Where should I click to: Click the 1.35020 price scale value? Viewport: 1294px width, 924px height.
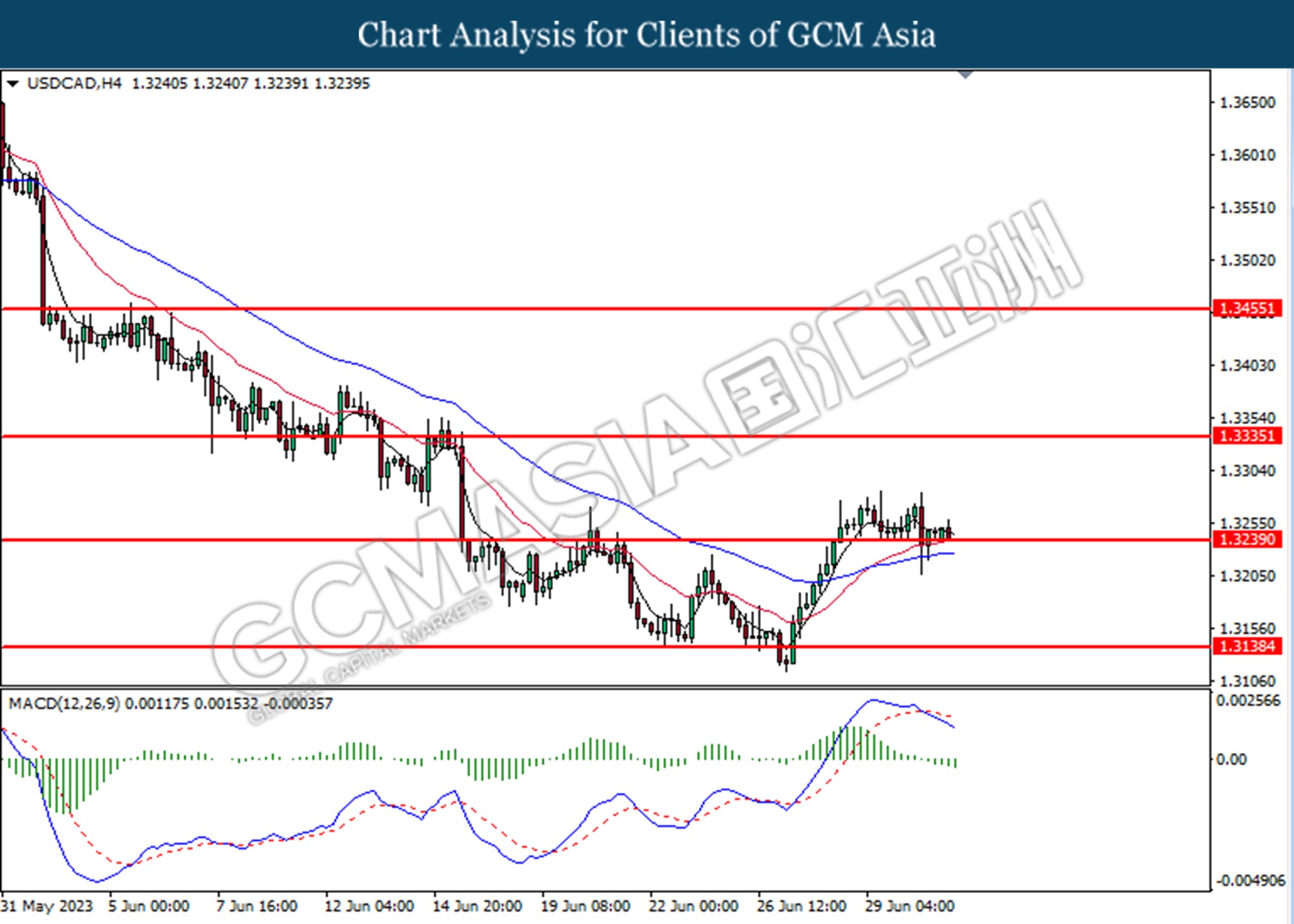[1247, 261]
